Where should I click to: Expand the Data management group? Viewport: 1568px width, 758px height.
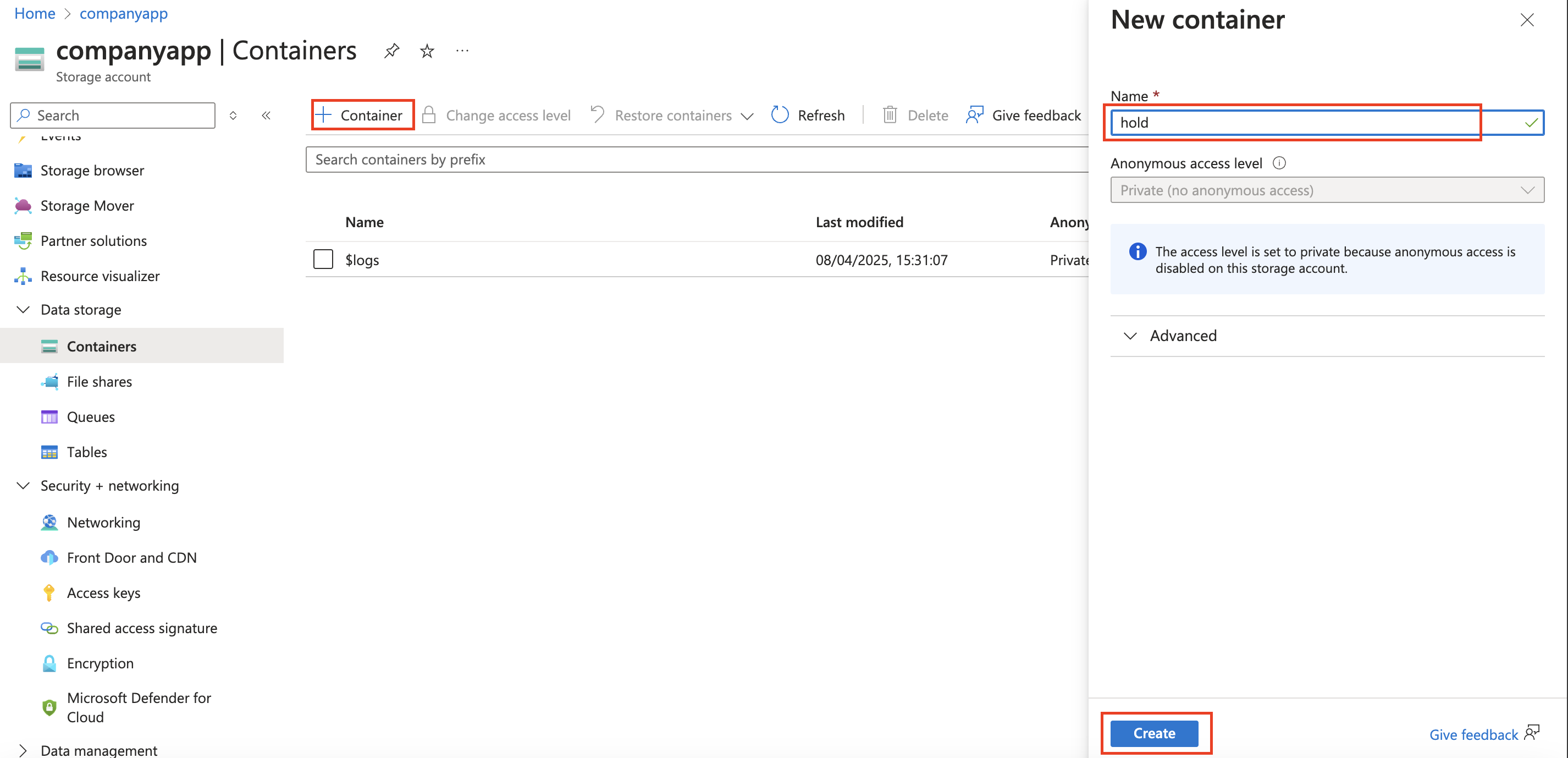pos(23,750)
